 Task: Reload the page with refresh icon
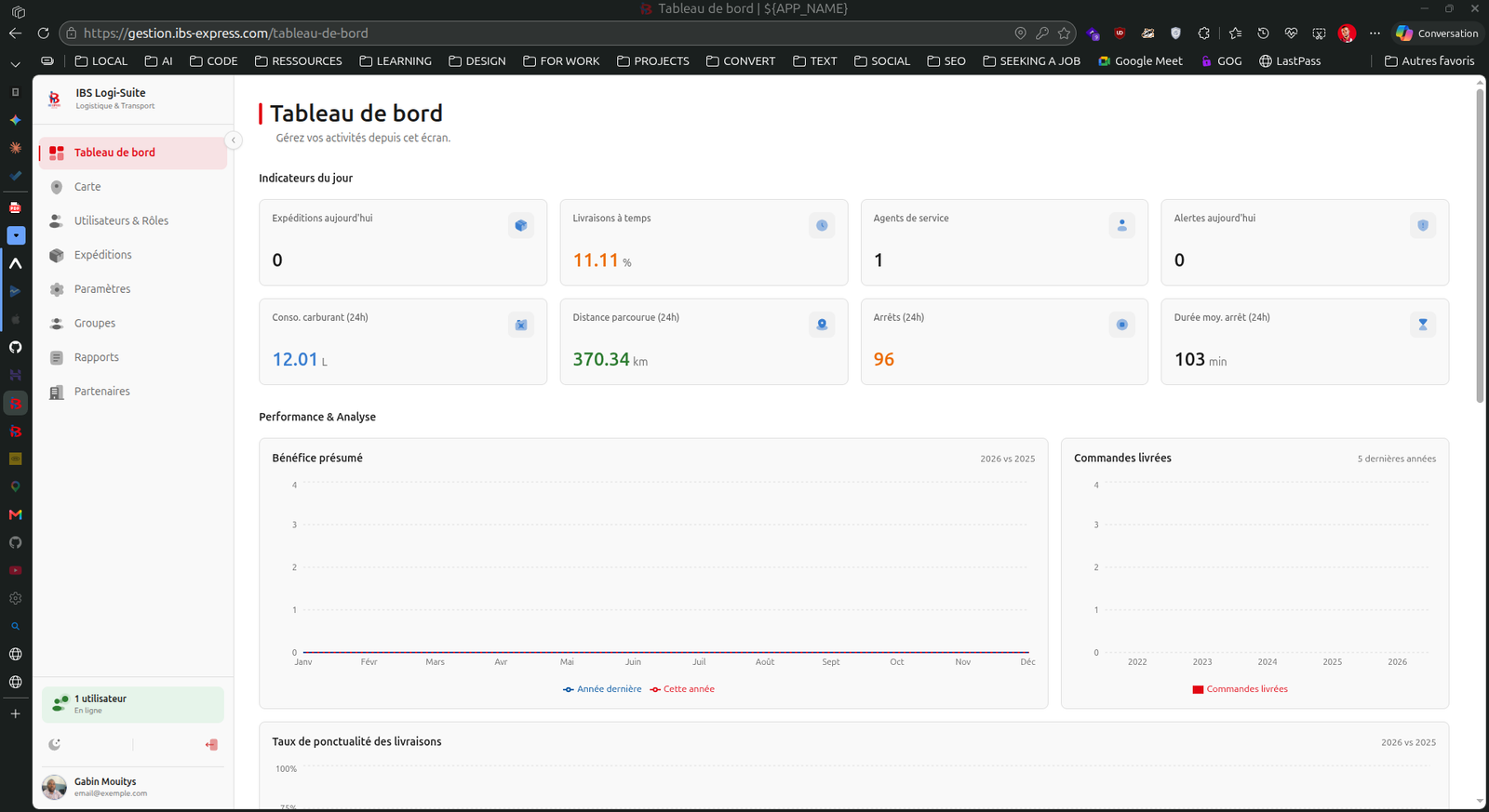click(x=43, y=33)
